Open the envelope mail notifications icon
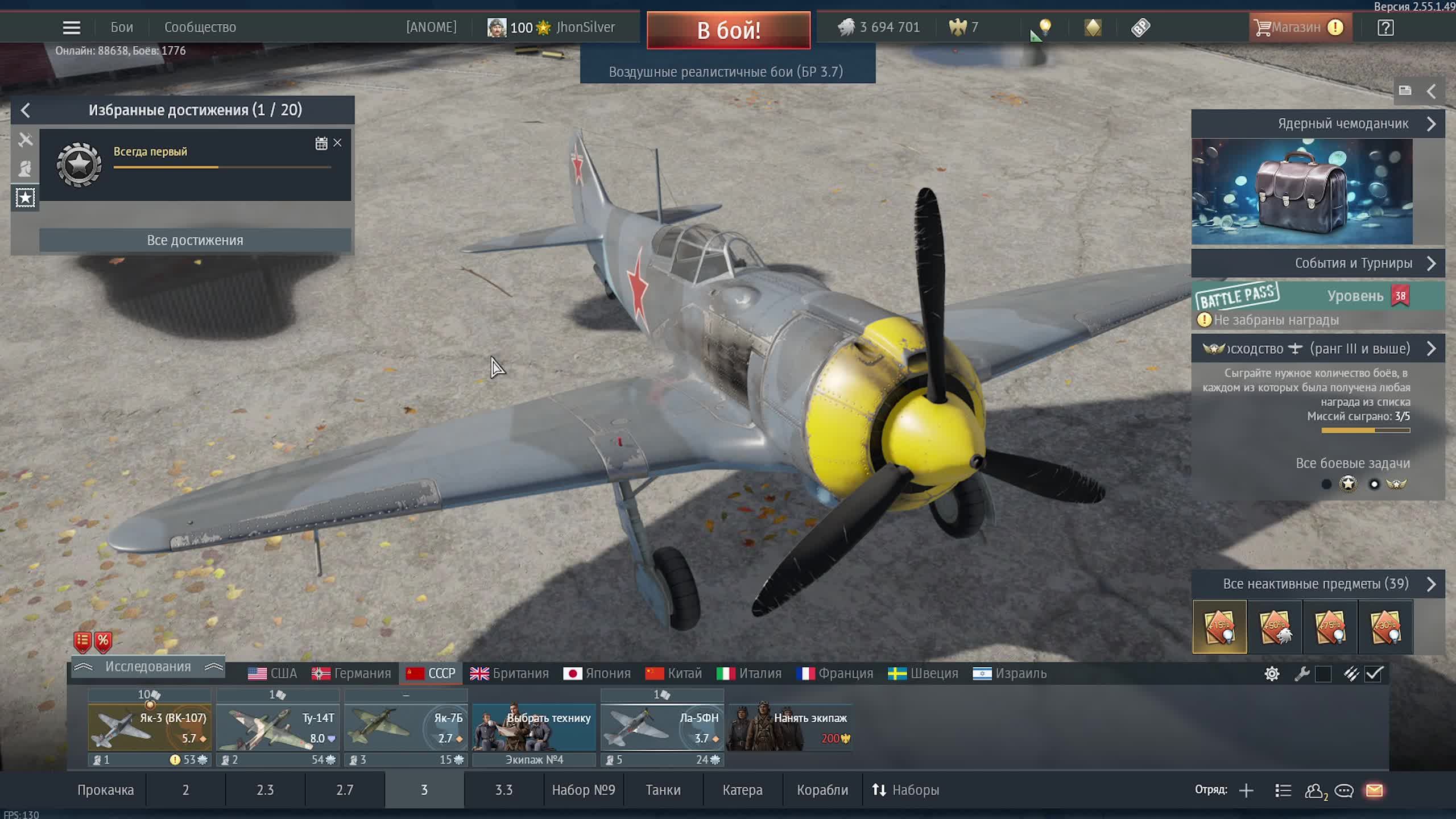The image size is (1456, 819). [1374, 791]
